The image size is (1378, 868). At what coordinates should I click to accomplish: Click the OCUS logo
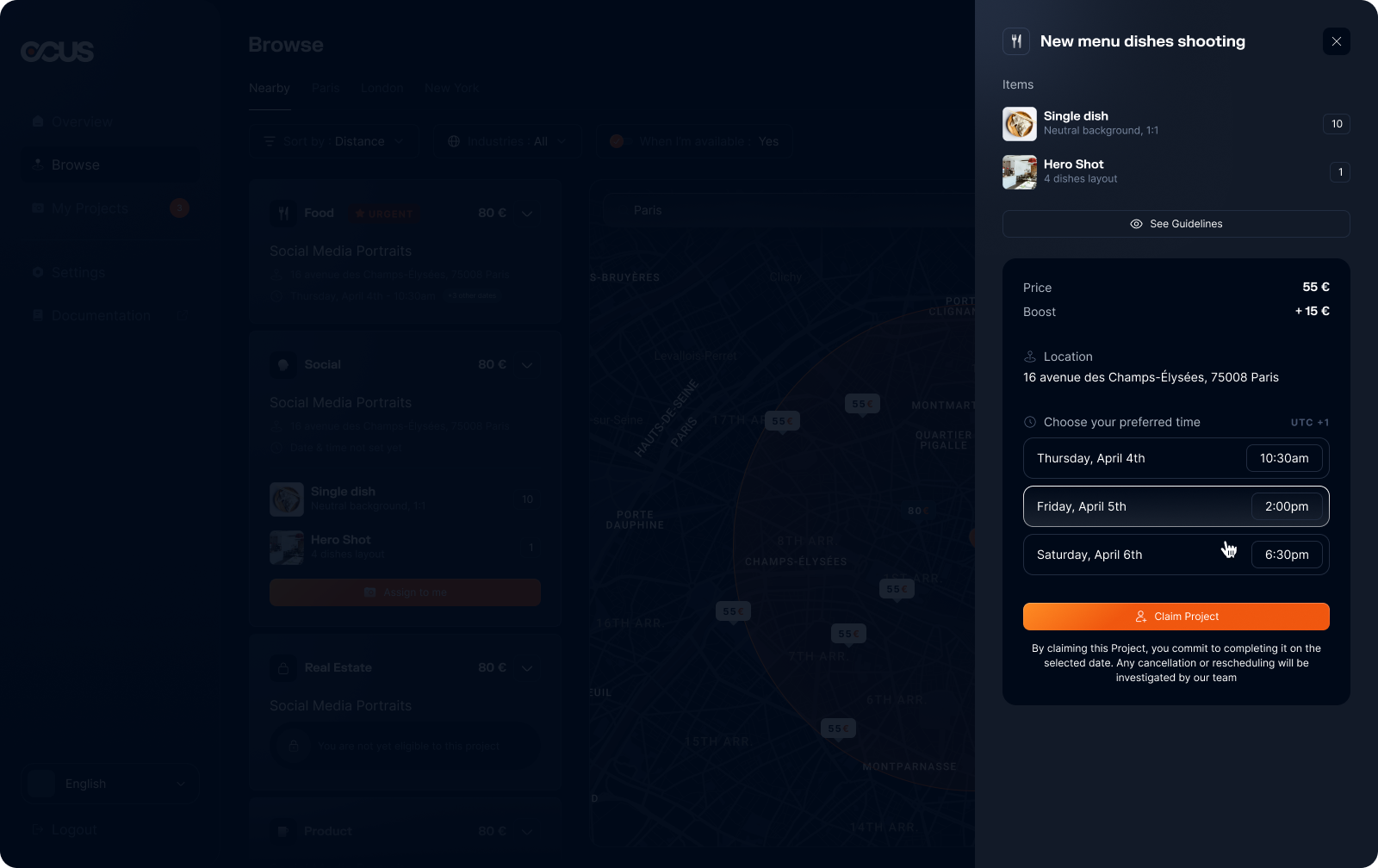point(58,52)
